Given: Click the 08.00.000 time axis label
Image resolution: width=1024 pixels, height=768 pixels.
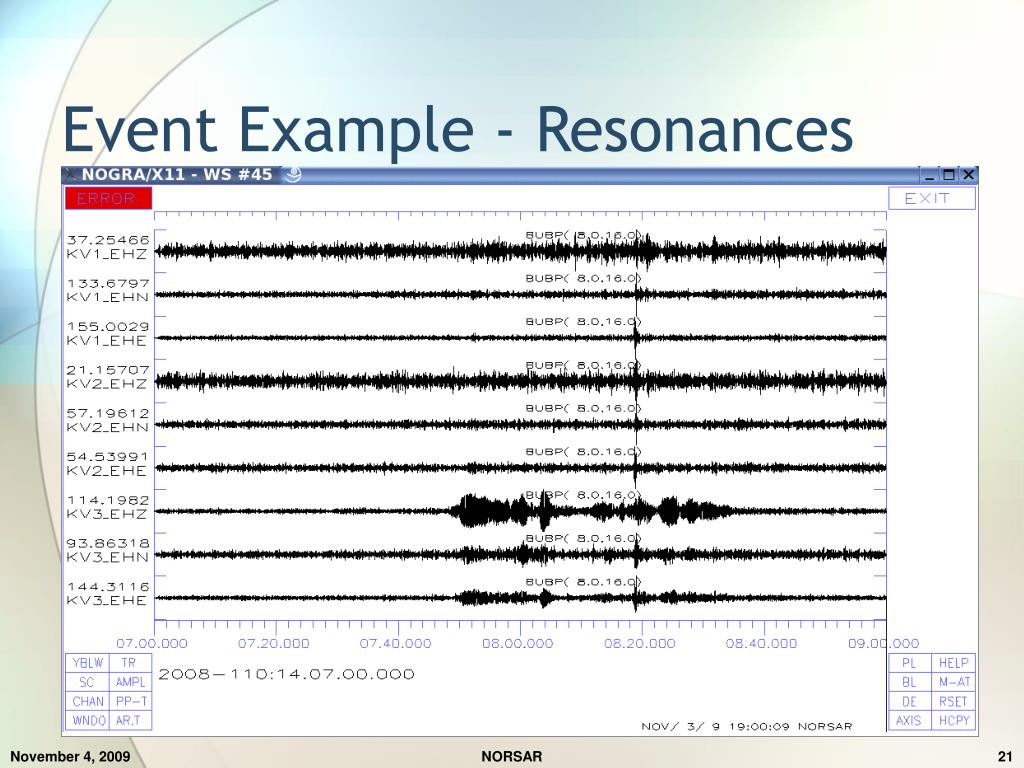Looking at the screenshot, I should point(518,643).
